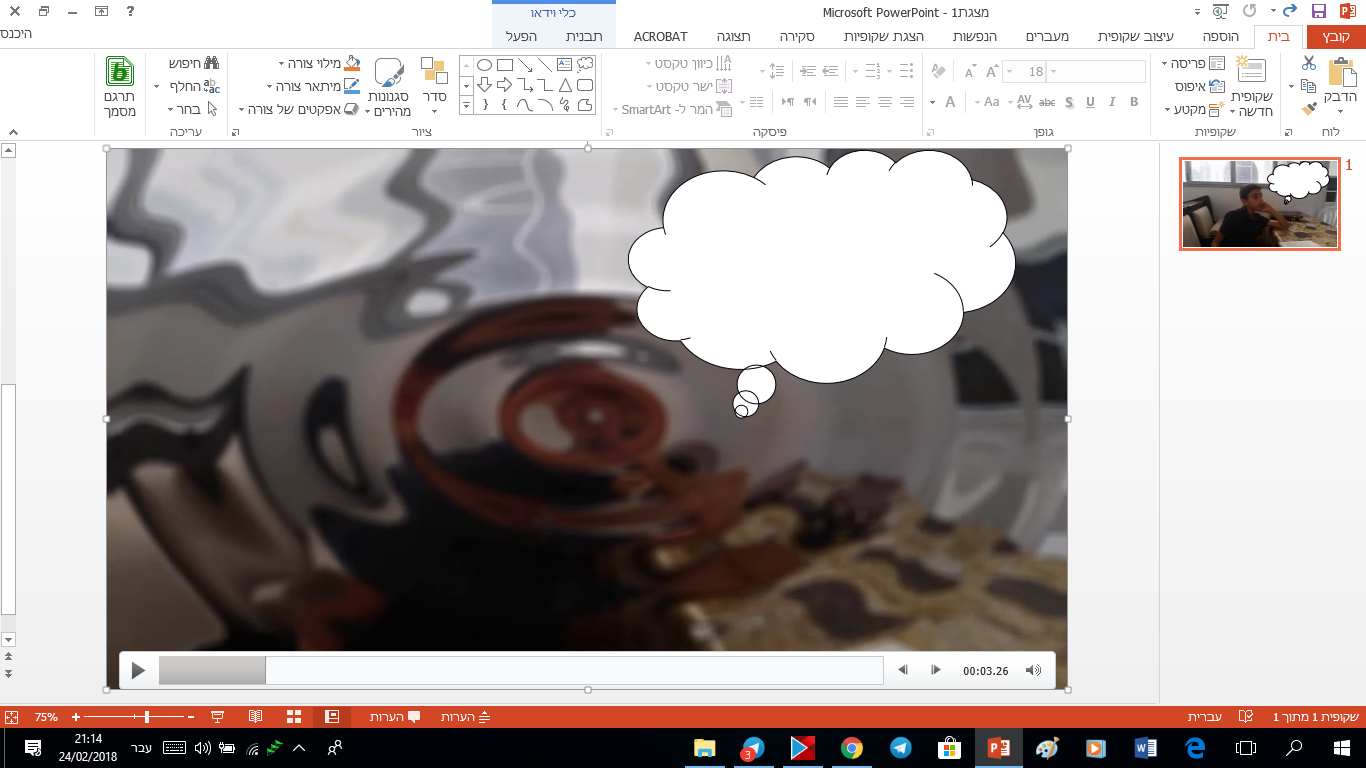Click the Find (חיפוש) binoculars button
This screenshot has height=768, width=1366.
[x=193, y=63]
